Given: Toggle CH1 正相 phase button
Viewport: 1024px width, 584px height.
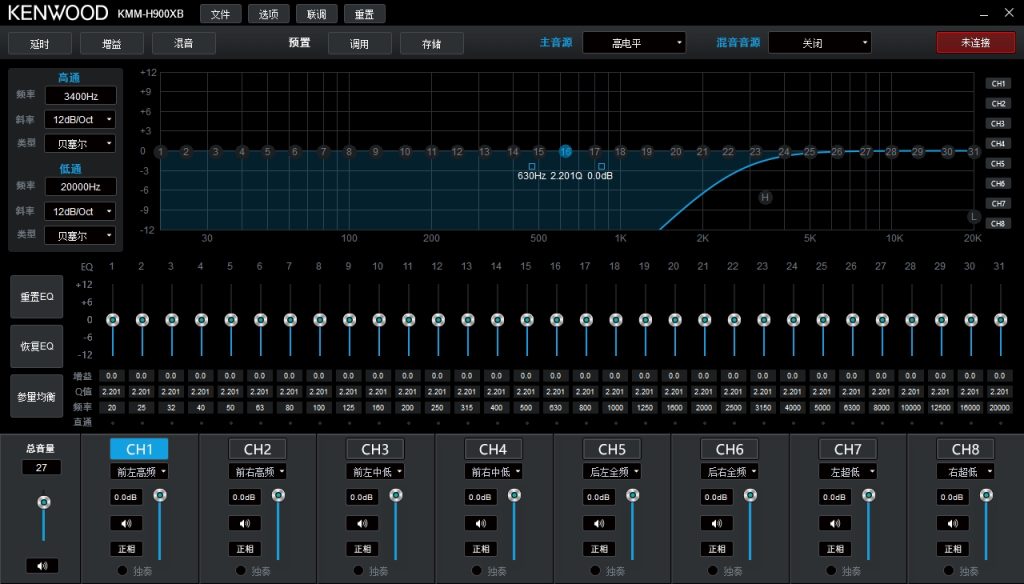Looking at the screenshot, I should [126, 549].
